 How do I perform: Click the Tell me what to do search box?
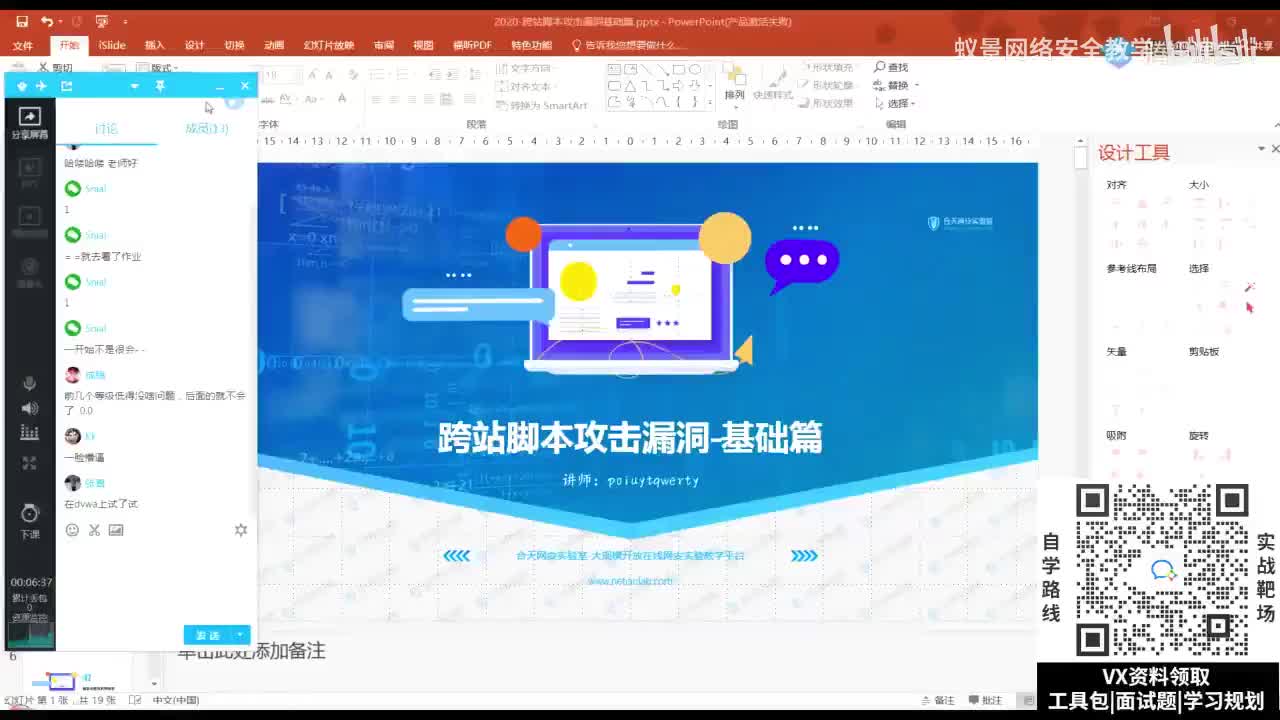pos(630,45)
